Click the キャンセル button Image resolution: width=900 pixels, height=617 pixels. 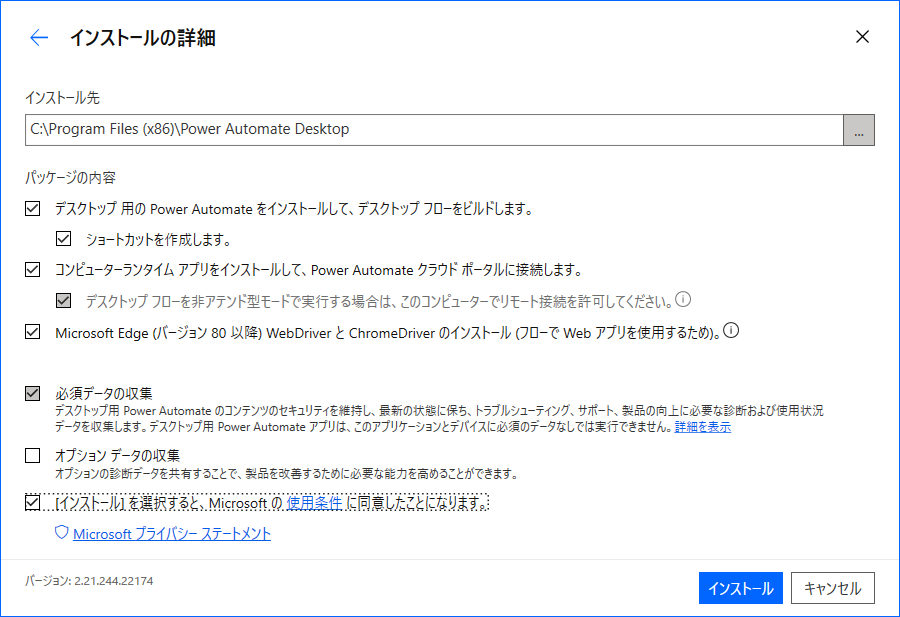click(x=832, y=588)
